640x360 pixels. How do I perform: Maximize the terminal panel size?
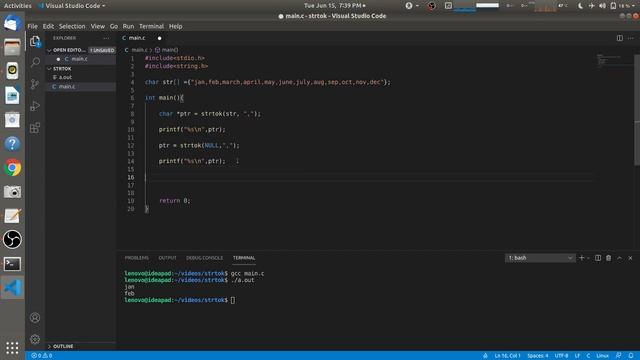(x=620, y=258)
